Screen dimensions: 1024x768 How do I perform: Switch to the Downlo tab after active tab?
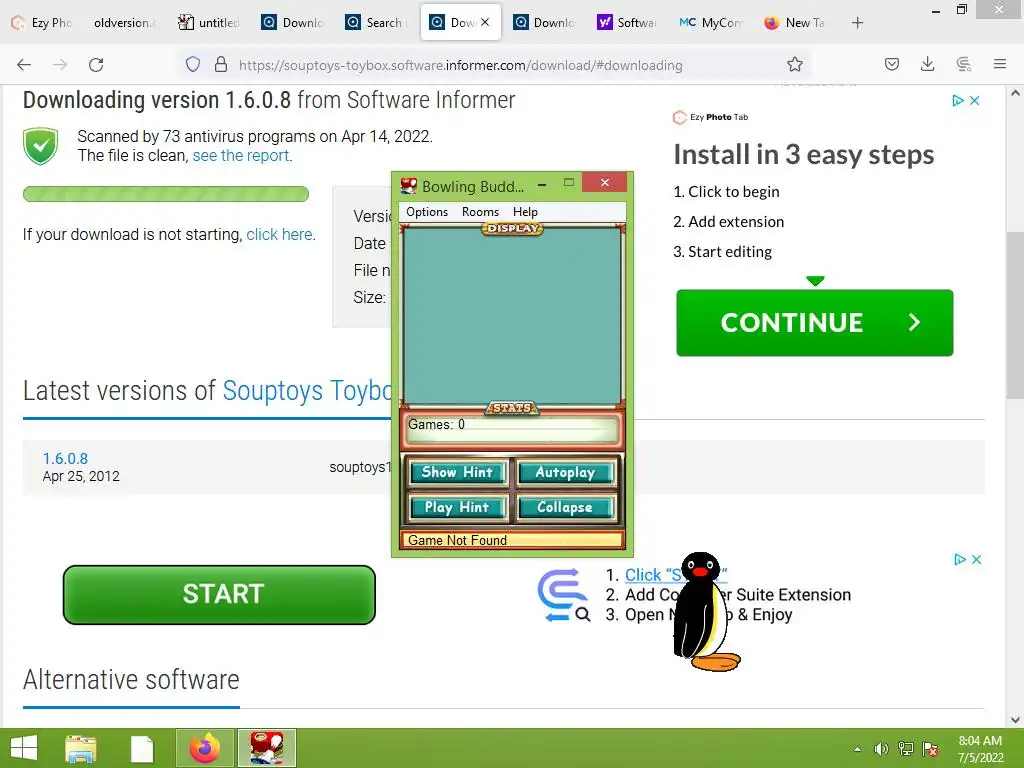[543, 23]
